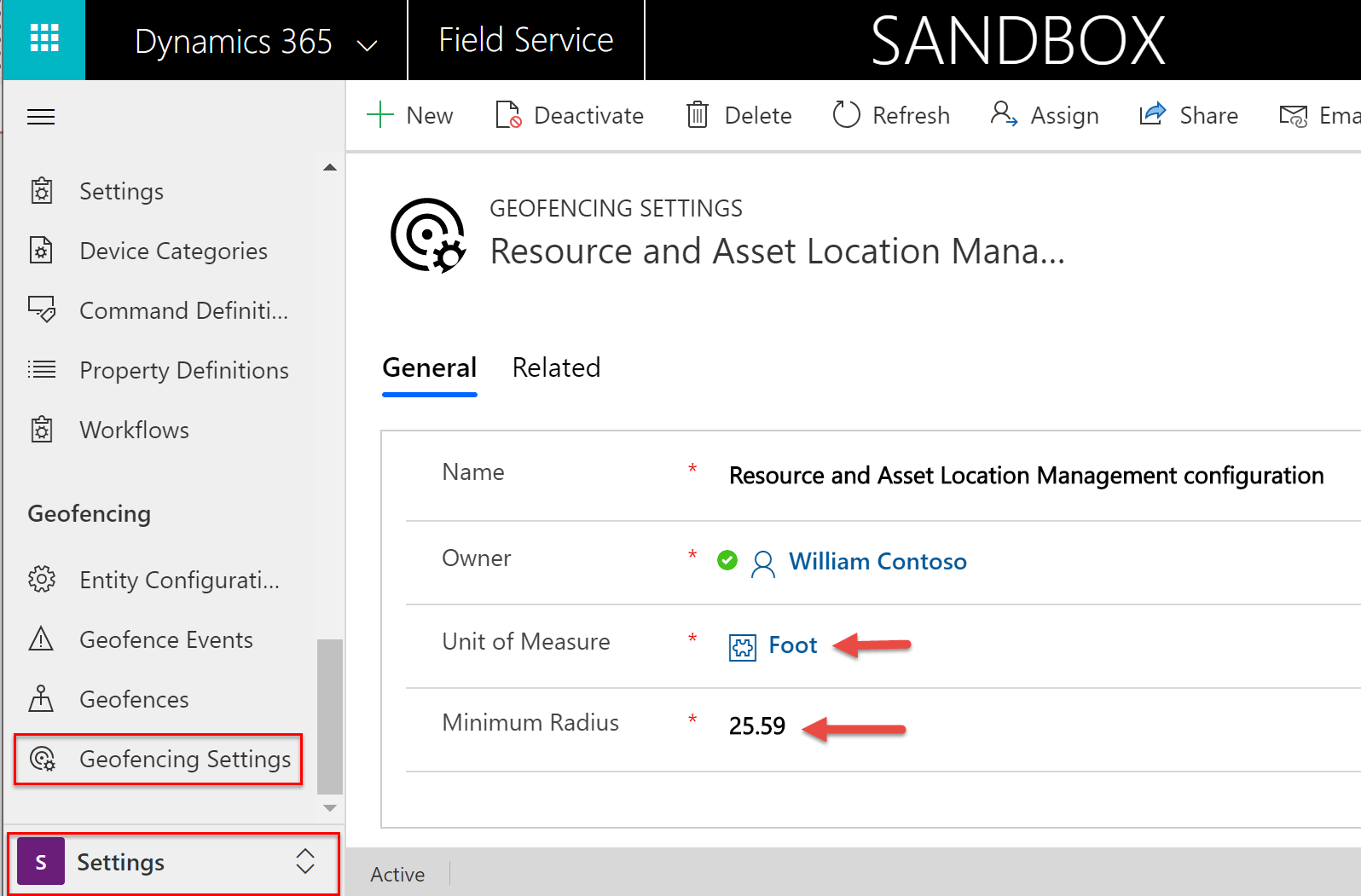1361x896 pixels.
Task: Click the Email a Link envelope icon
Action: click(x=1293, y=115)
